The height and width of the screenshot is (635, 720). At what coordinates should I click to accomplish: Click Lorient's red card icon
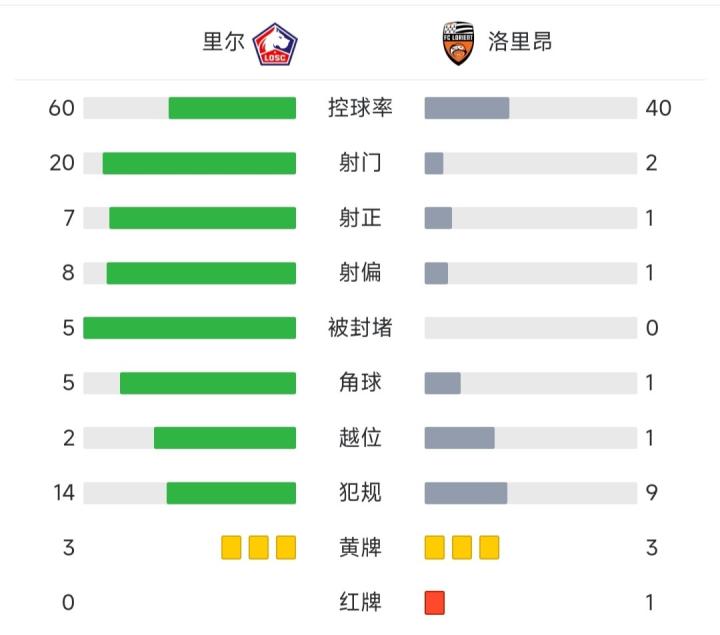[434, 602]
